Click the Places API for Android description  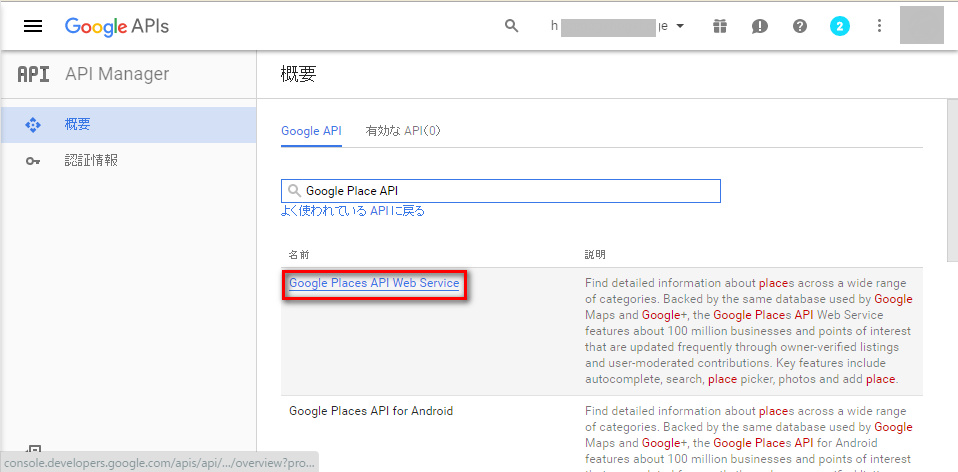pyautogui.click(x=748, y=440)
